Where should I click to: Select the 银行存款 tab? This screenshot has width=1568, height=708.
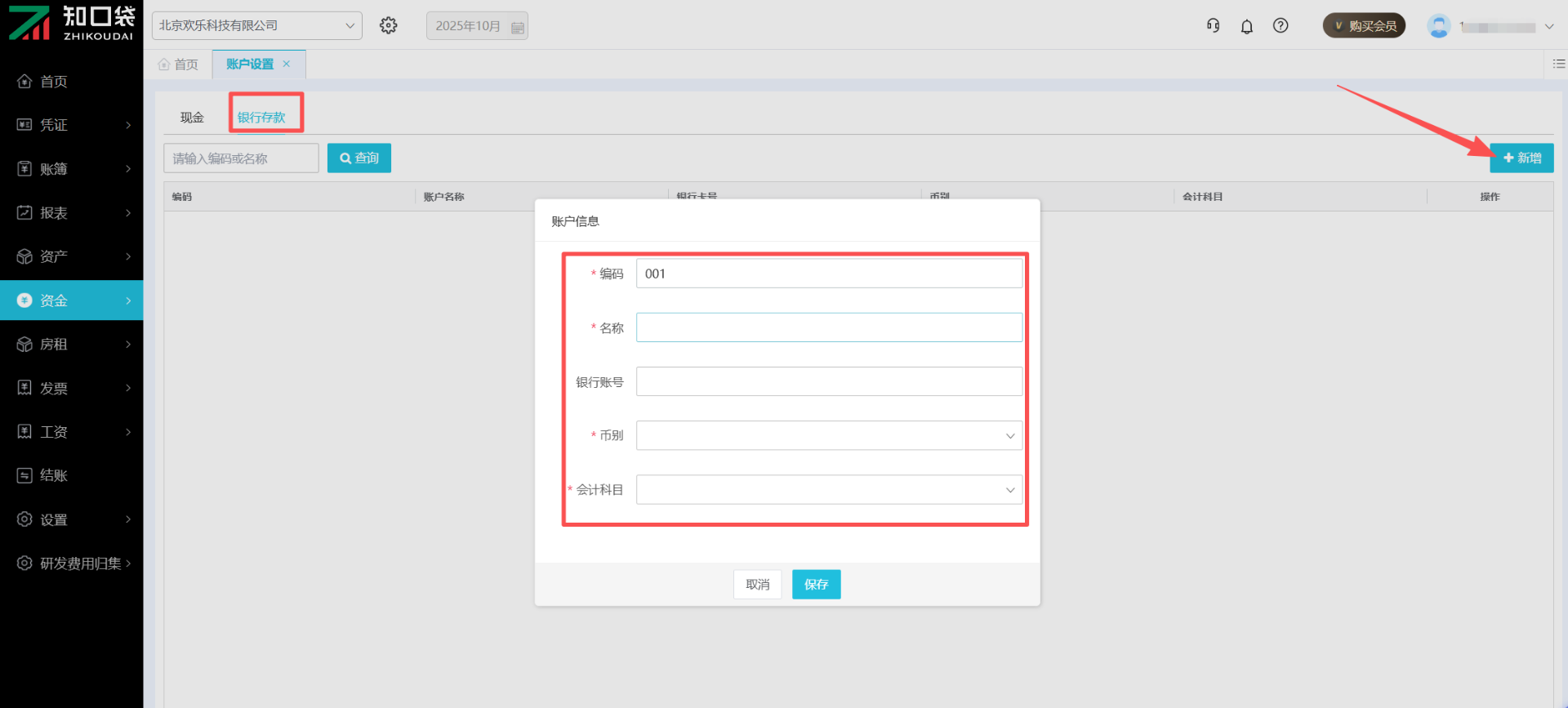point(261,118)
